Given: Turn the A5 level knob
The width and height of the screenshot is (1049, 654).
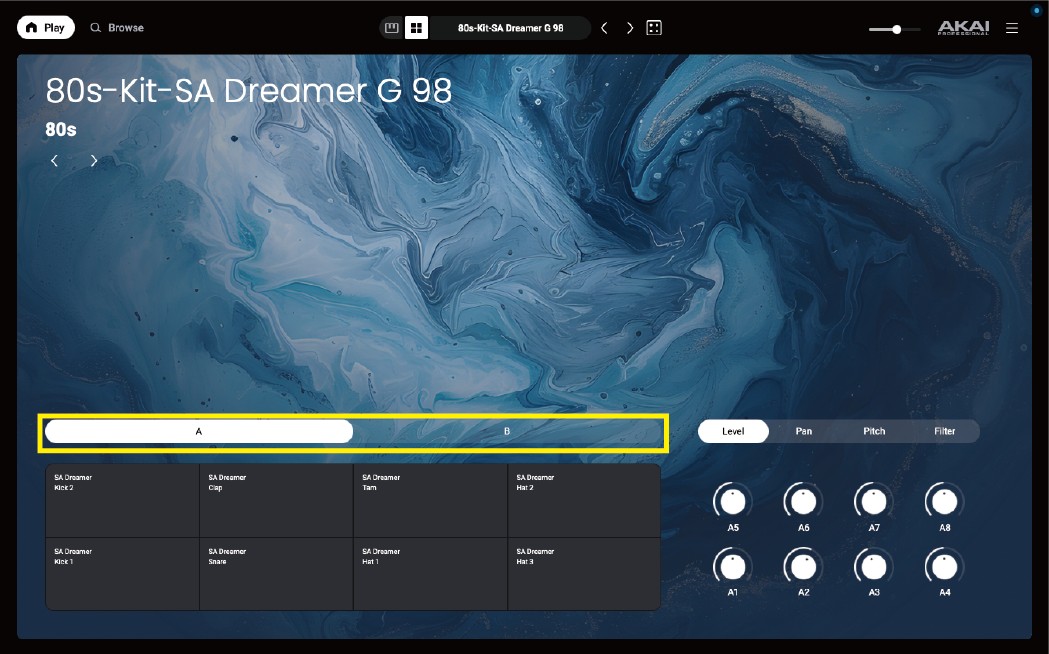Looking at the screenshot, I should tap(733, 500).
